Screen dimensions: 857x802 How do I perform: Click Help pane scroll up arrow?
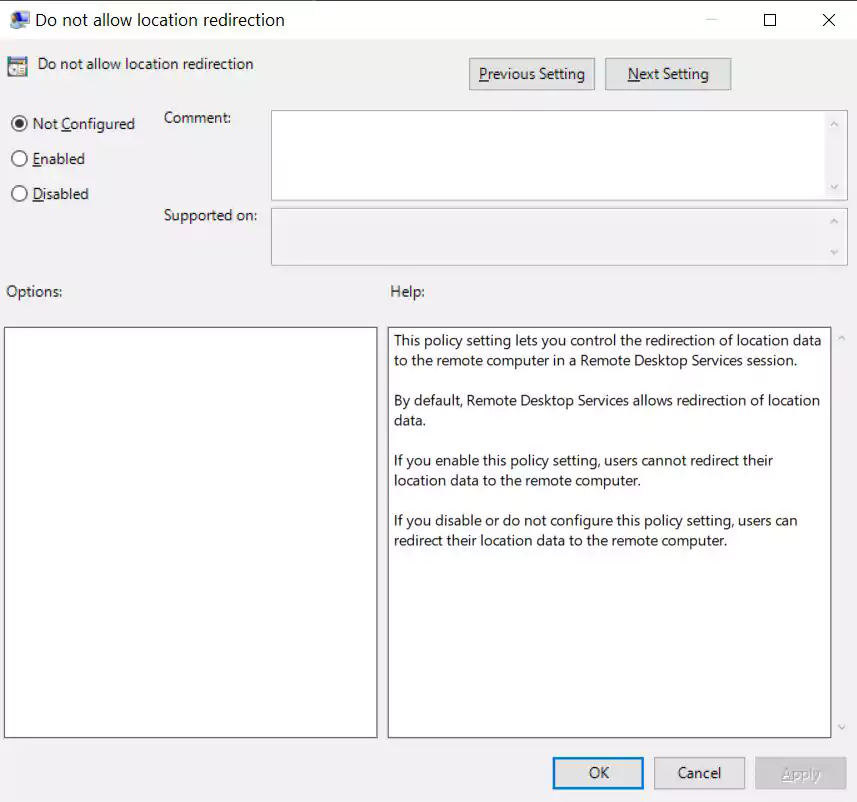(x=842, y=338)
